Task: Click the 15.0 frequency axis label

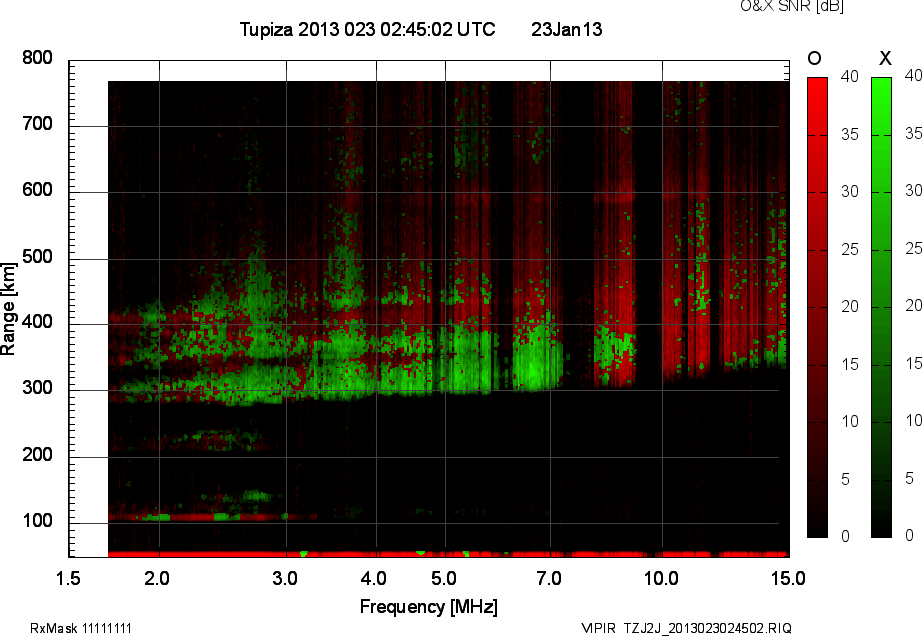Action: [788, 578]
